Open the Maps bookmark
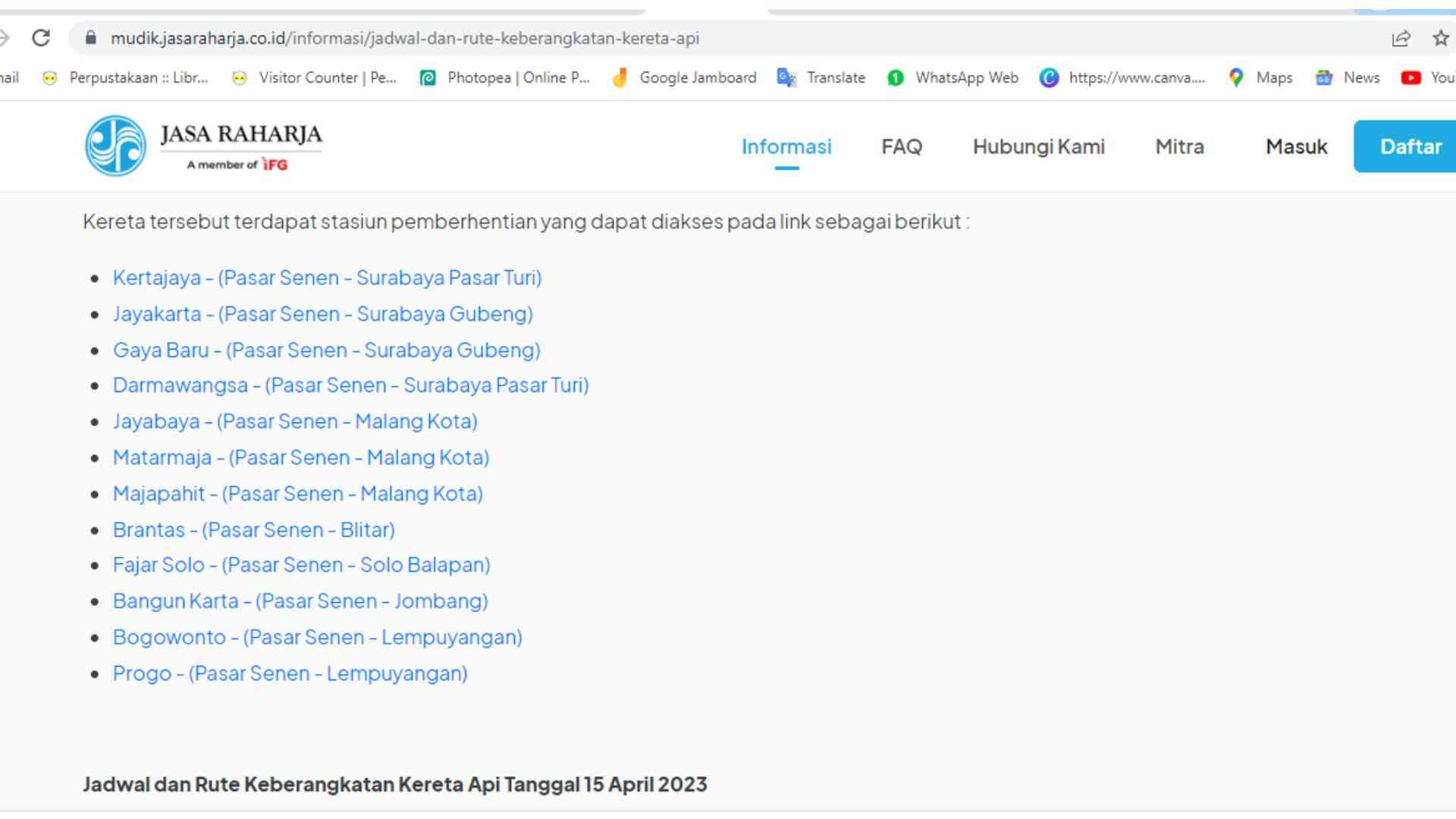1456x819 pixels. coord(1260,77)
